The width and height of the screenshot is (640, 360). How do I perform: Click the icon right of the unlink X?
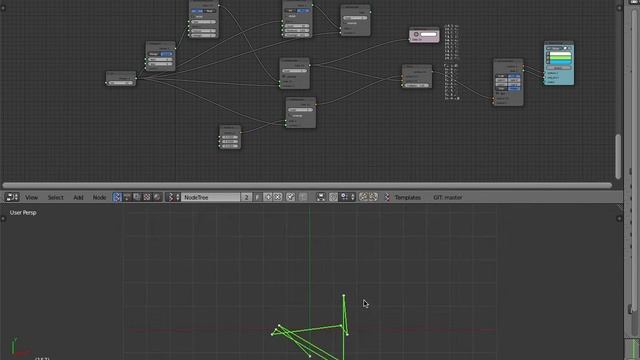pyautogui.click(x=291, y=197)
